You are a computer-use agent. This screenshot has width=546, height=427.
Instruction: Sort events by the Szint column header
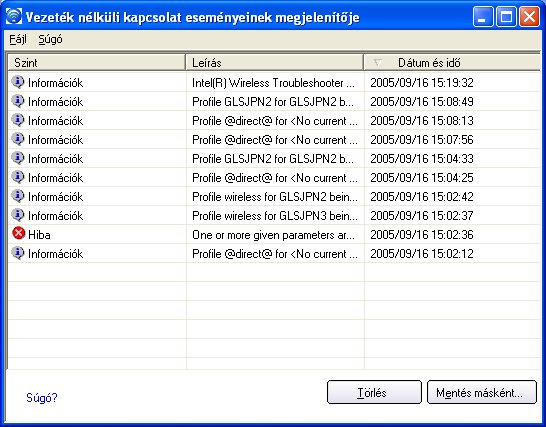click(96, 63)
